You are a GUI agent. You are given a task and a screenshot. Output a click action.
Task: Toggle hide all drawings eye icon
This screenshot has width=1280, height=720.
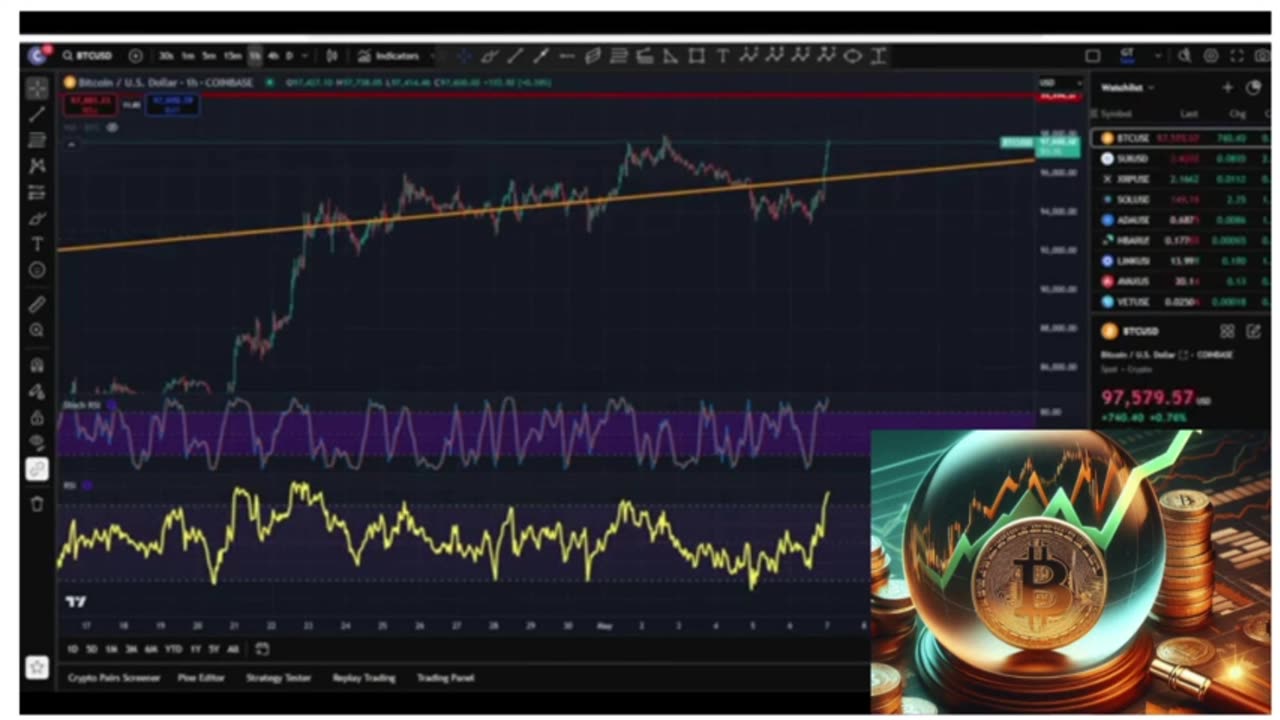click(37, 442)
